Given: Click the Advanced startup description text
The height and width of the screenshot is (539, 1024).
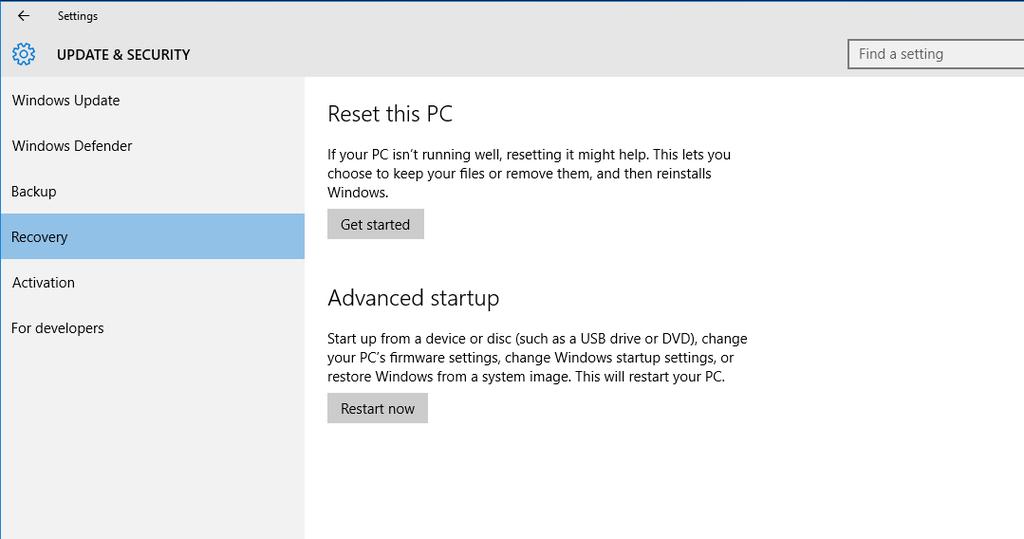Looking at the screenshot, I should point(537,357).
